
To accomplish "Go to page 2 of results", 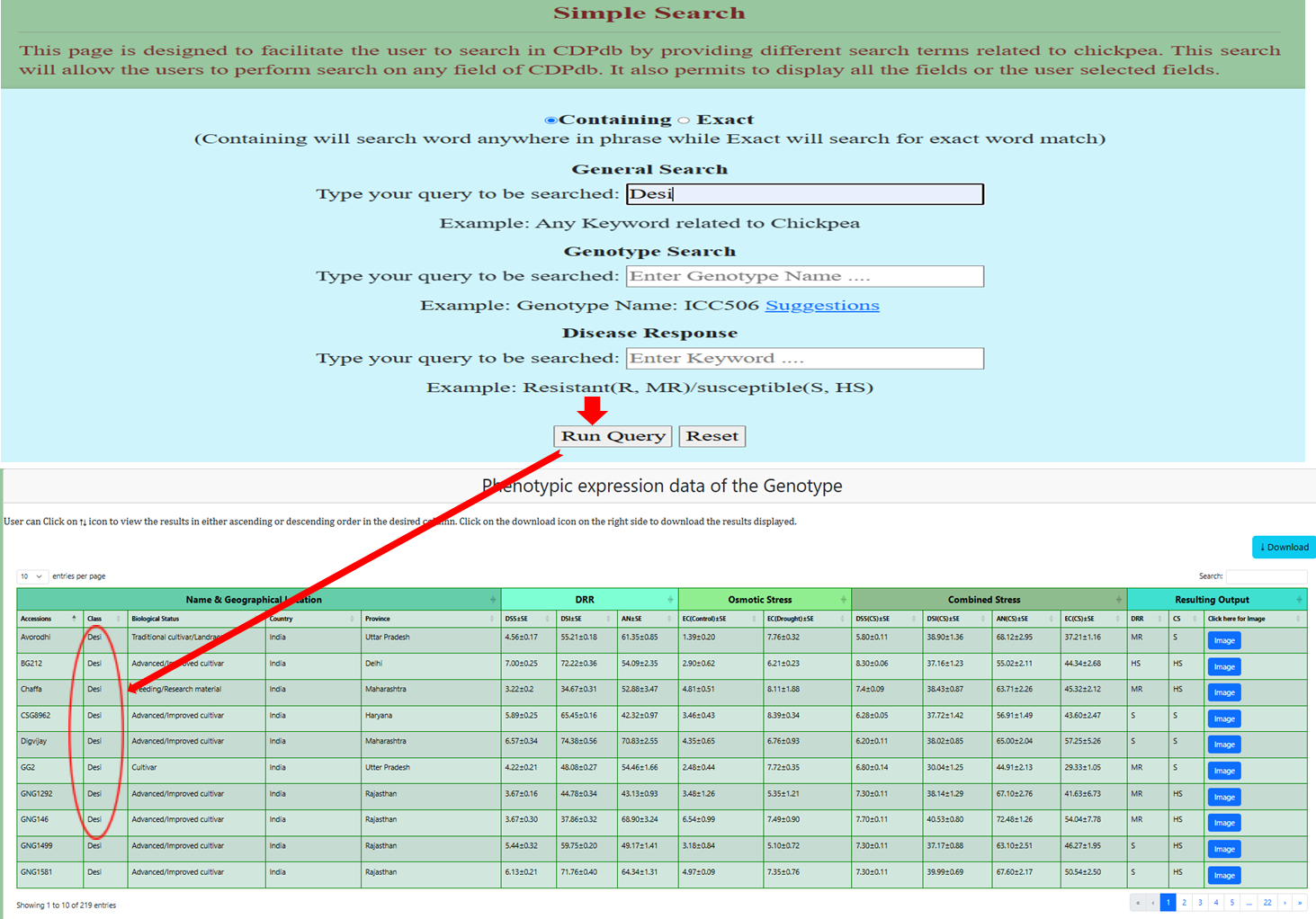I will [x=1184, y=903].
